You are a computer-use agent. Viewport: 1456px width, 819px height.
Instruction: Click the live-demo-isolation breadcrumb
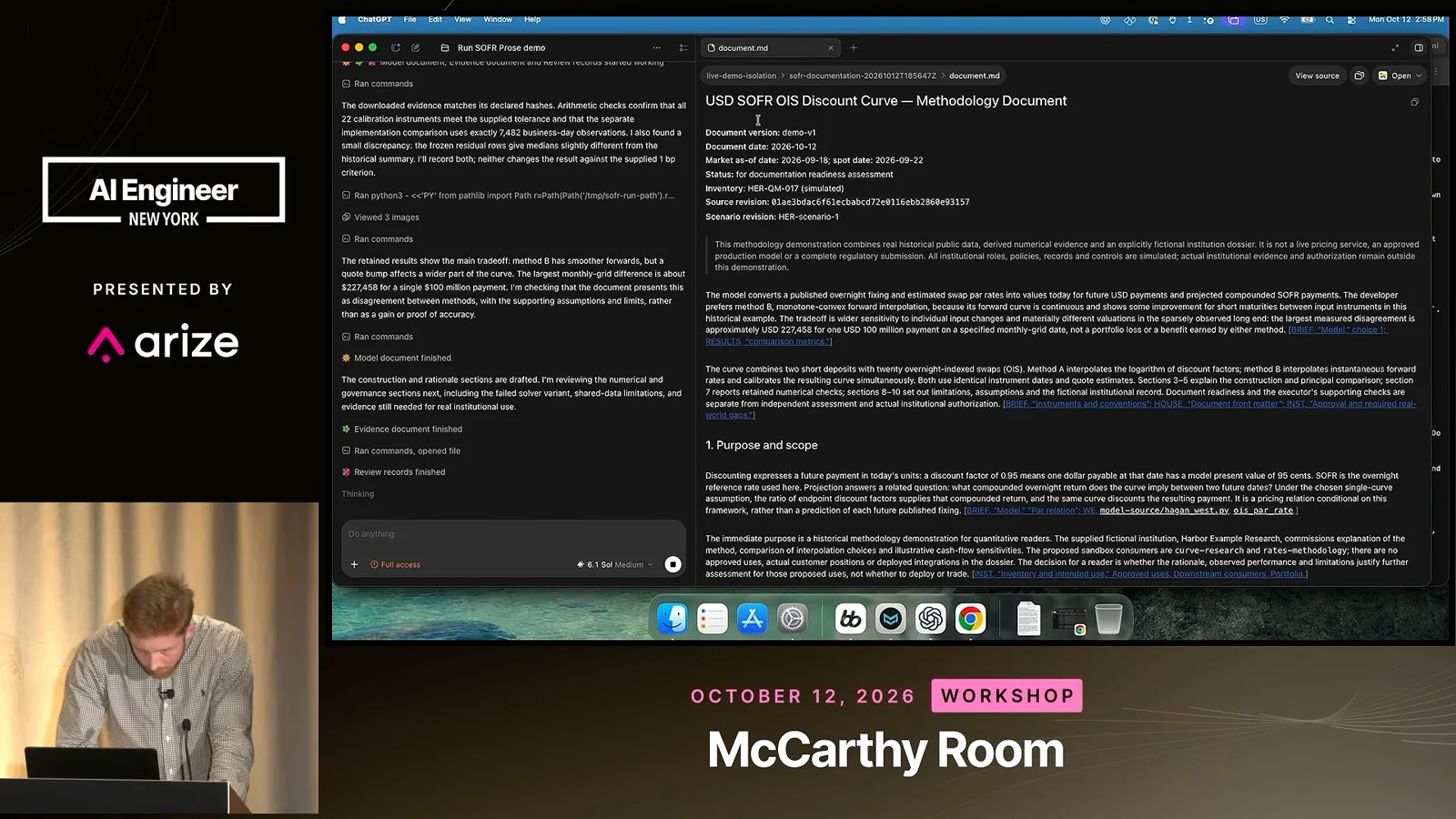click(741, 76)
